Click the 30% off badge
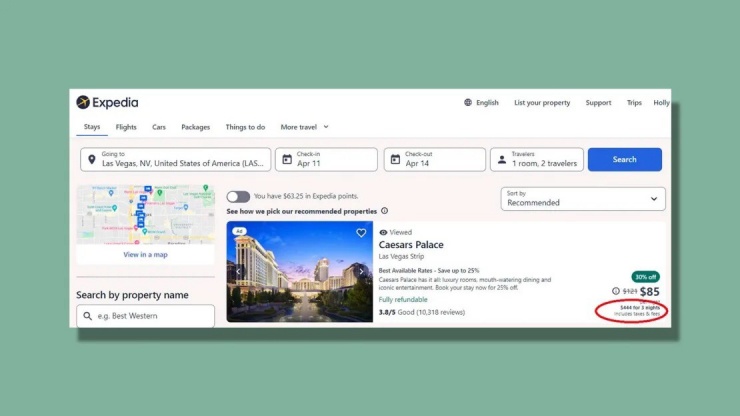Screen dimensions: 740x416 click(645, 277)
